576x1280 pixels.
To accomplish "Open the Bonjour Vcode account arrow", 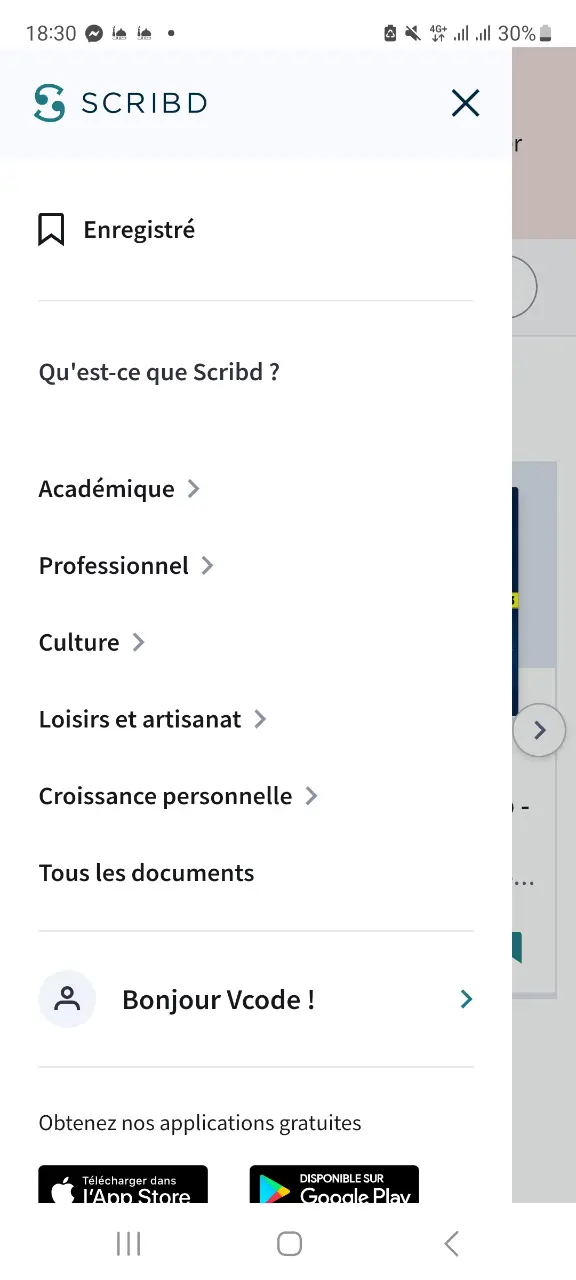I will click(466, 999).
